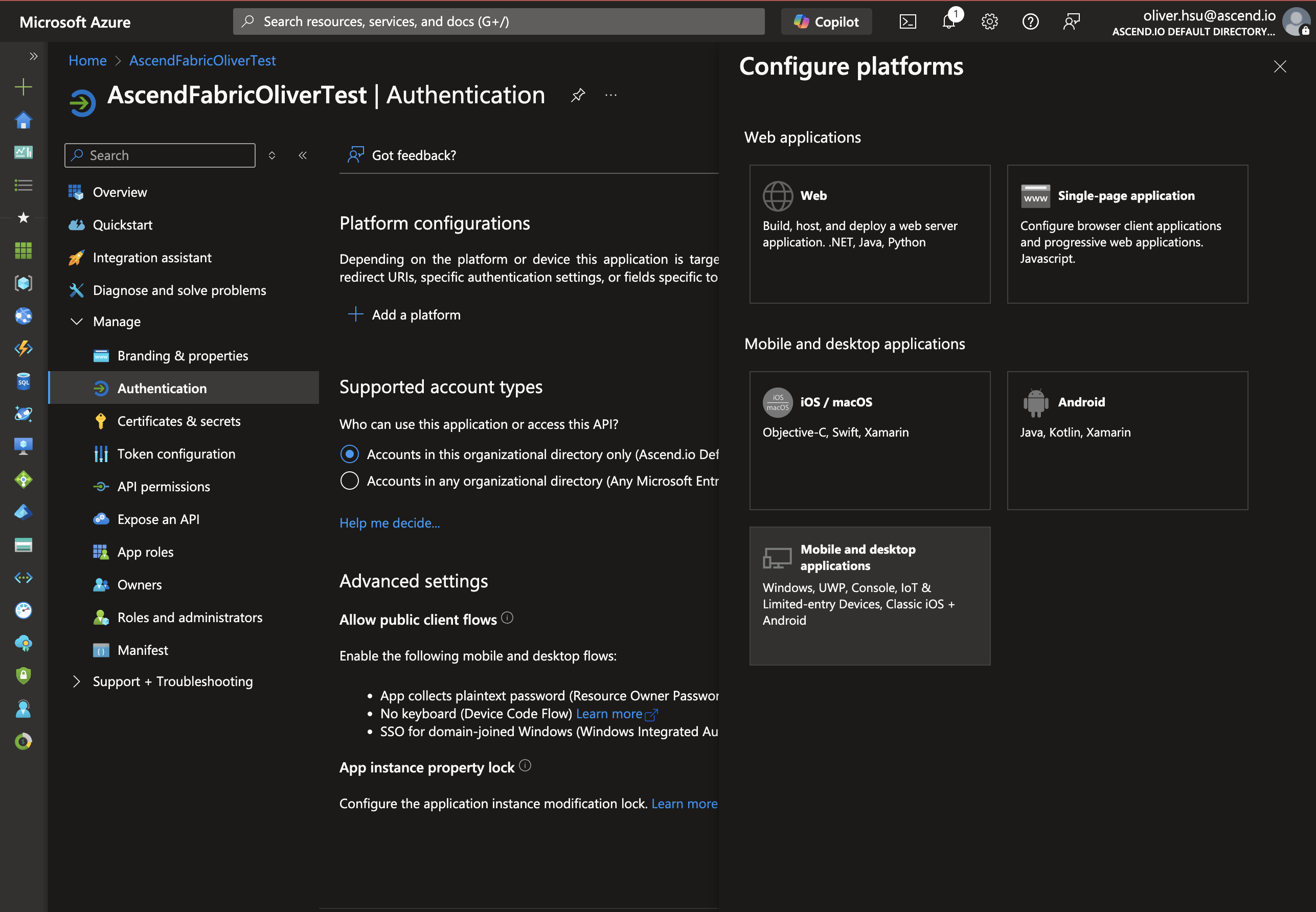Open AscendFabricOliverTest breadcrumb link
Viewport: 1316px width, 912px height.
(x=202, y=60)
